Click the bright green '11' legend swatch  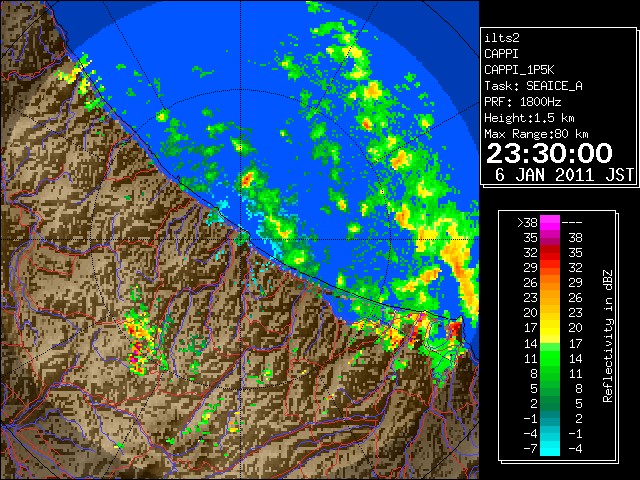point(550,358)
